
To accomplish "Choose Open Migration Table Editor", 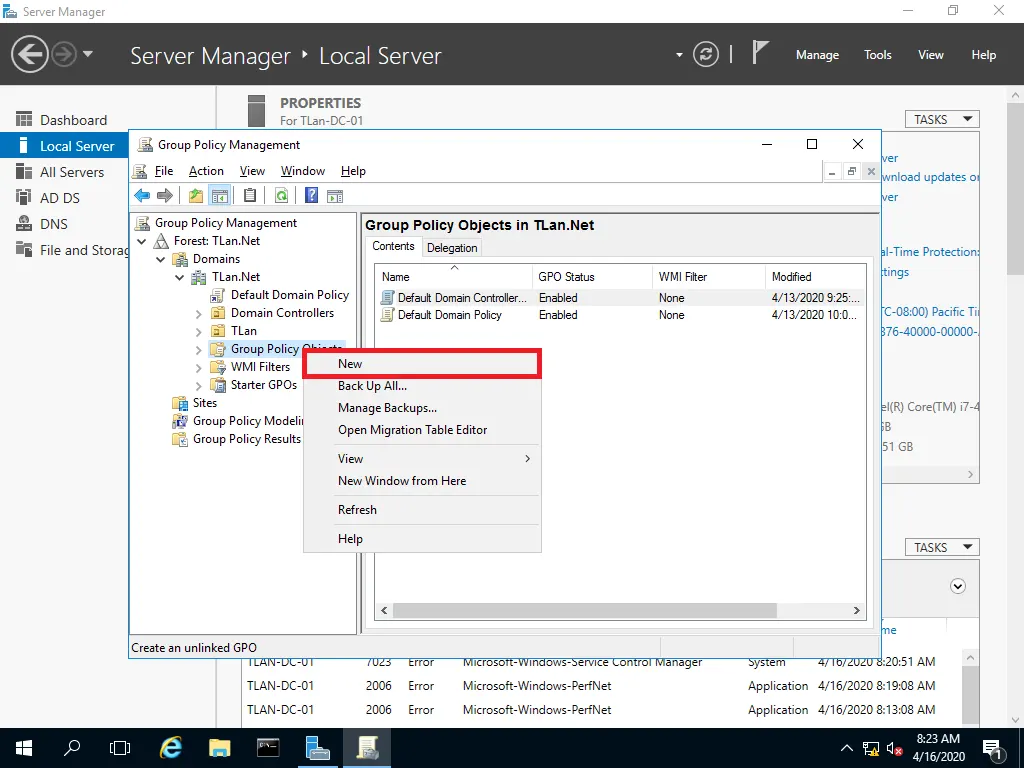I will click(x=422, y=430).
